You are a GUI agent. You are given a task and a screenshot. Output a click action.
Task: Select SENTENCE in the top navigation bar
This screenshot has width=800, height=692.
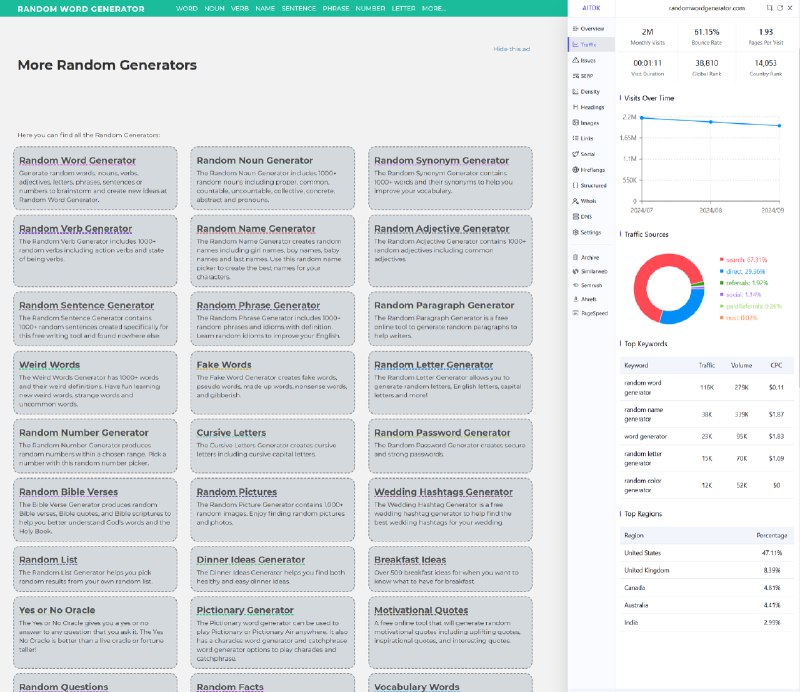coord(298,9)
